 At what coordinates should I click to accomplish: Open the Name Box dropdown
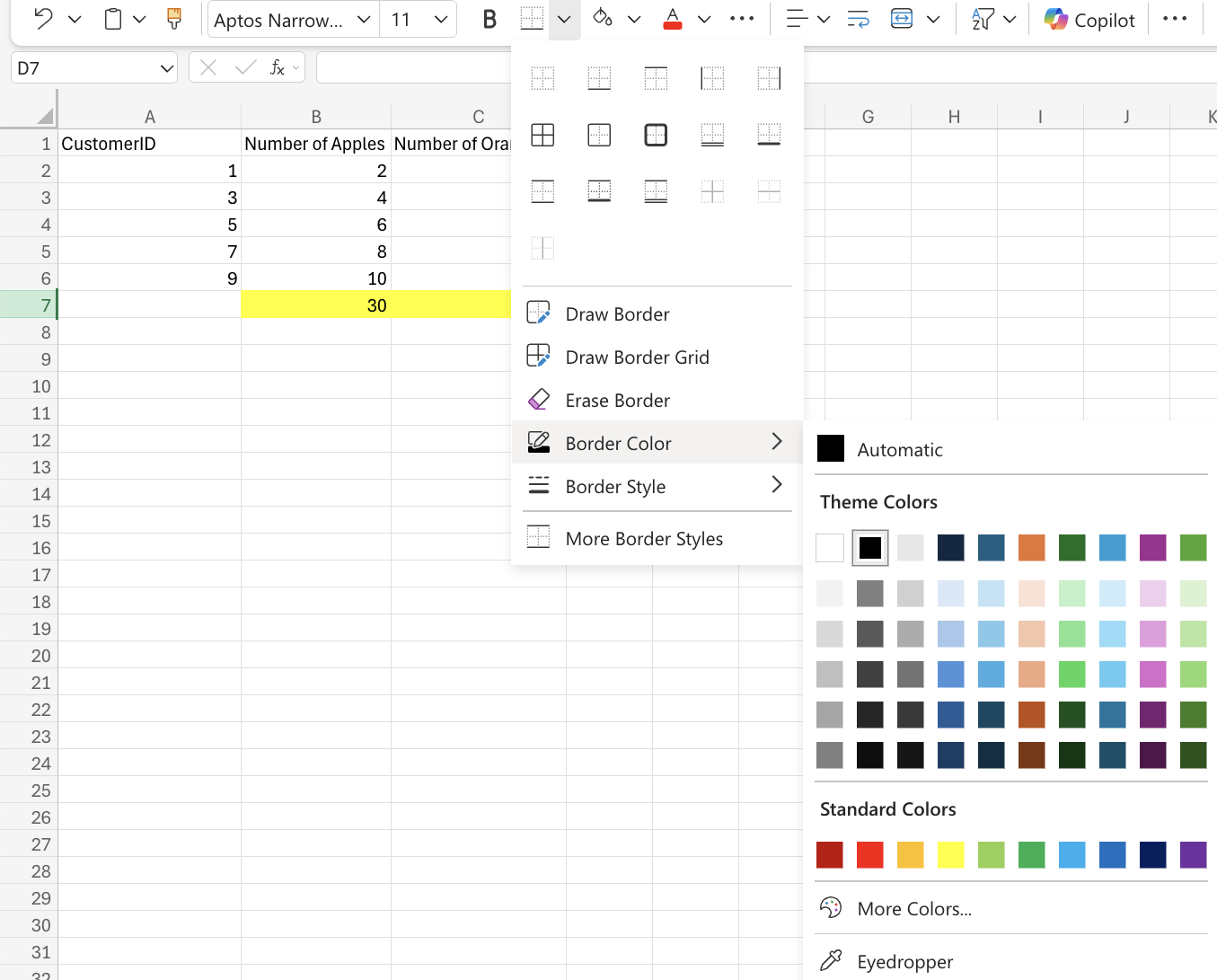pos(166,66)
